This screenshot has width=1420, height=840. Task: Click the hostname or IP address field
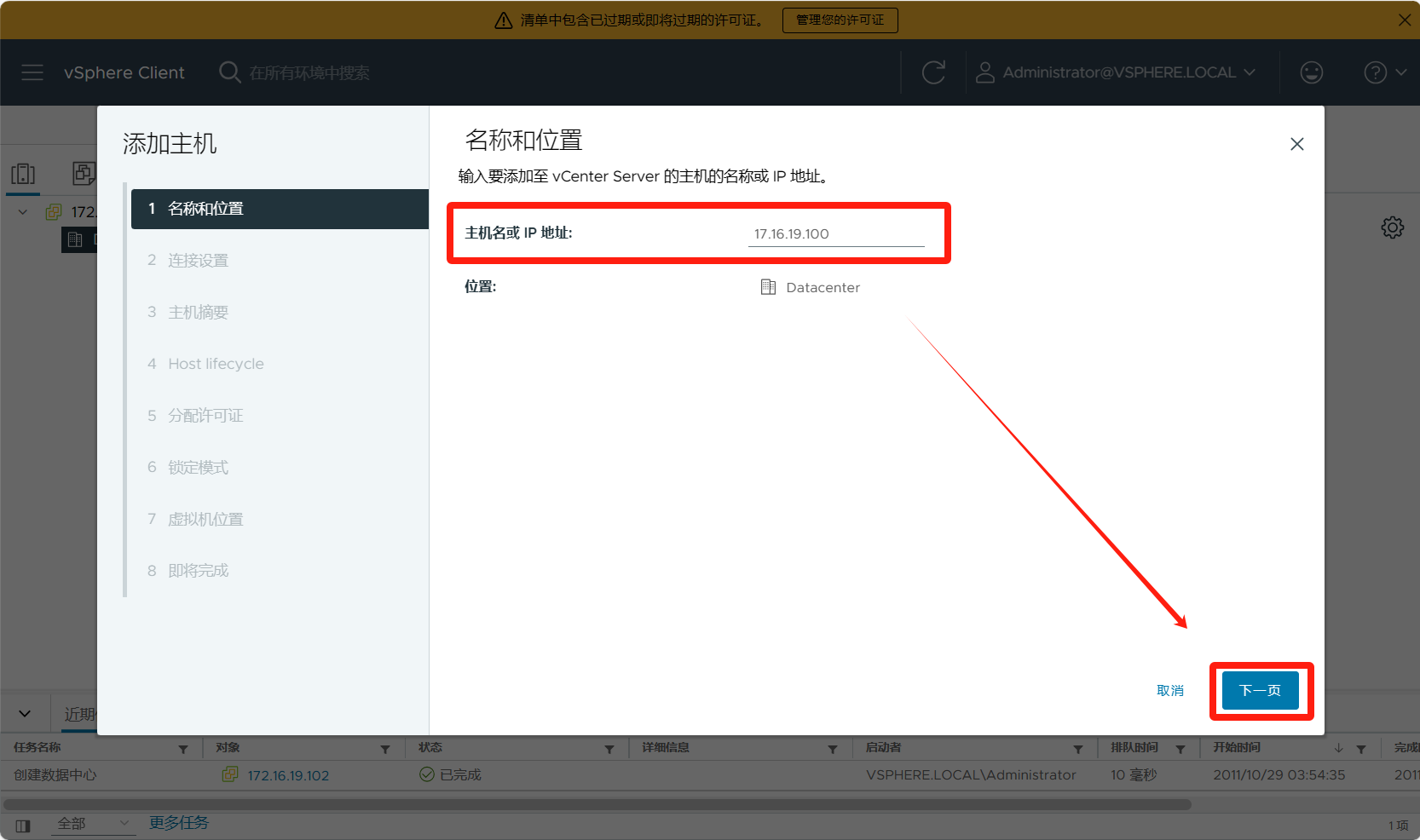coord(835,233)
